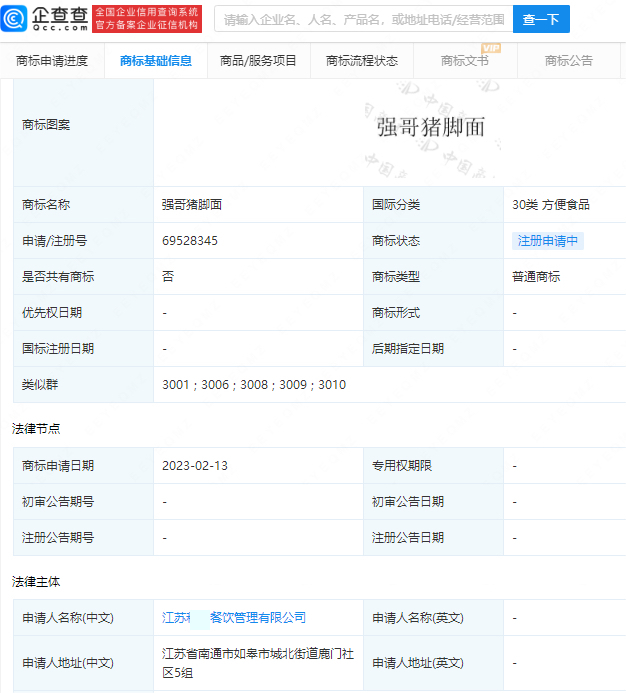Open the applicant company name link
The image size is (626, 693).
234,618
